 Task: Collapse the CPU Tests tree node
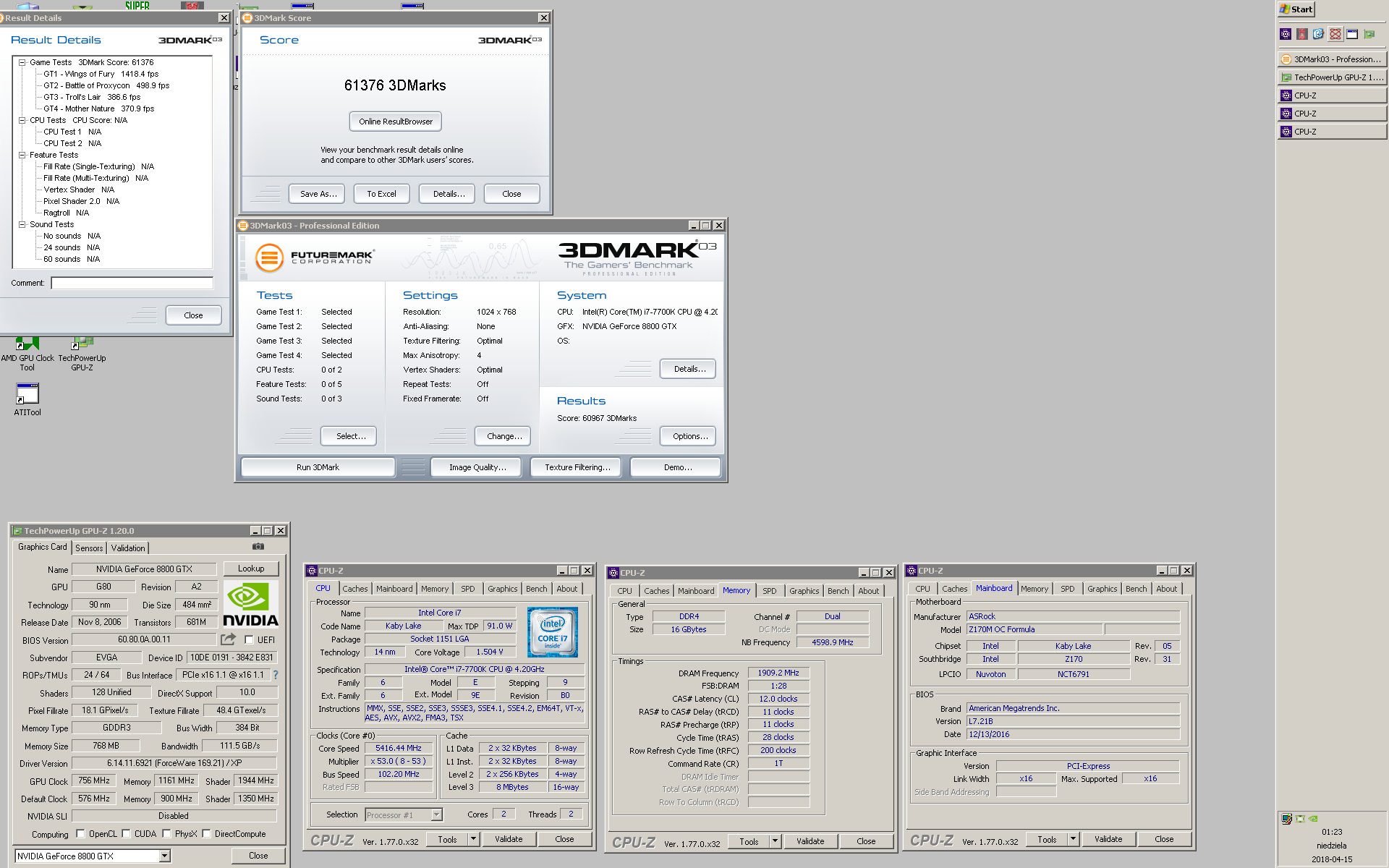[x=22, y=120]
